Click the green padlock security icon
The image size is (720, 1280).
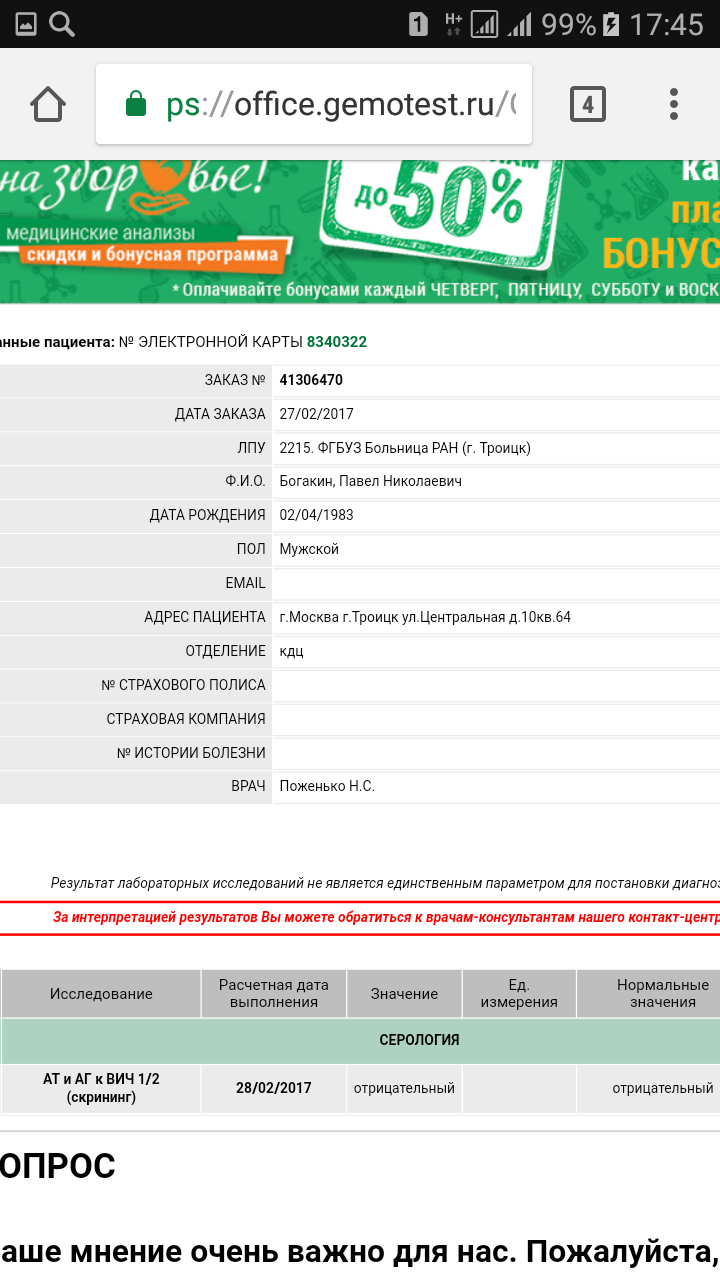point(135,104)
